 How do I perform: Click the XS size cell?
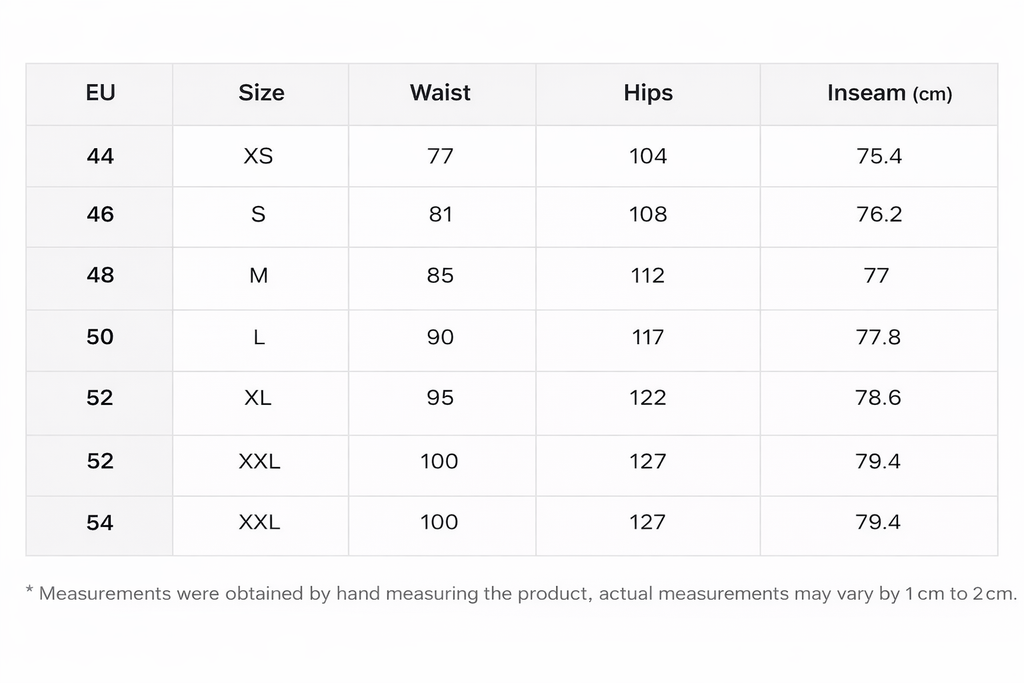[258, 156]
